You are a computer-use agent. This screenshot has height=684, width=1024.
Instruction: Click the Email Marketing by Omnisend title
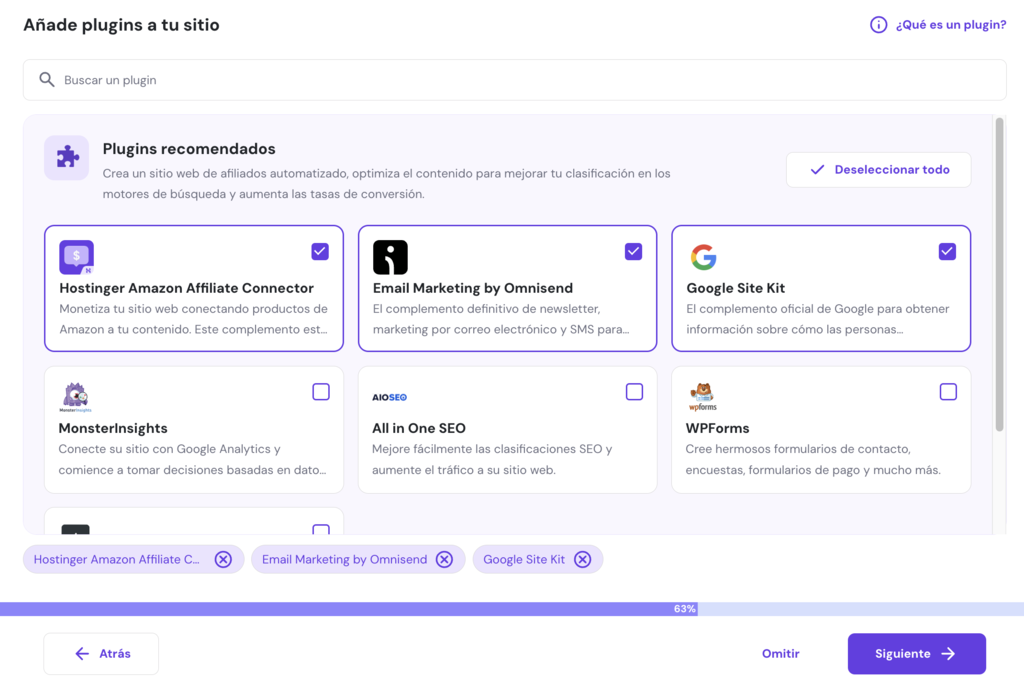[x=473, y=288]
